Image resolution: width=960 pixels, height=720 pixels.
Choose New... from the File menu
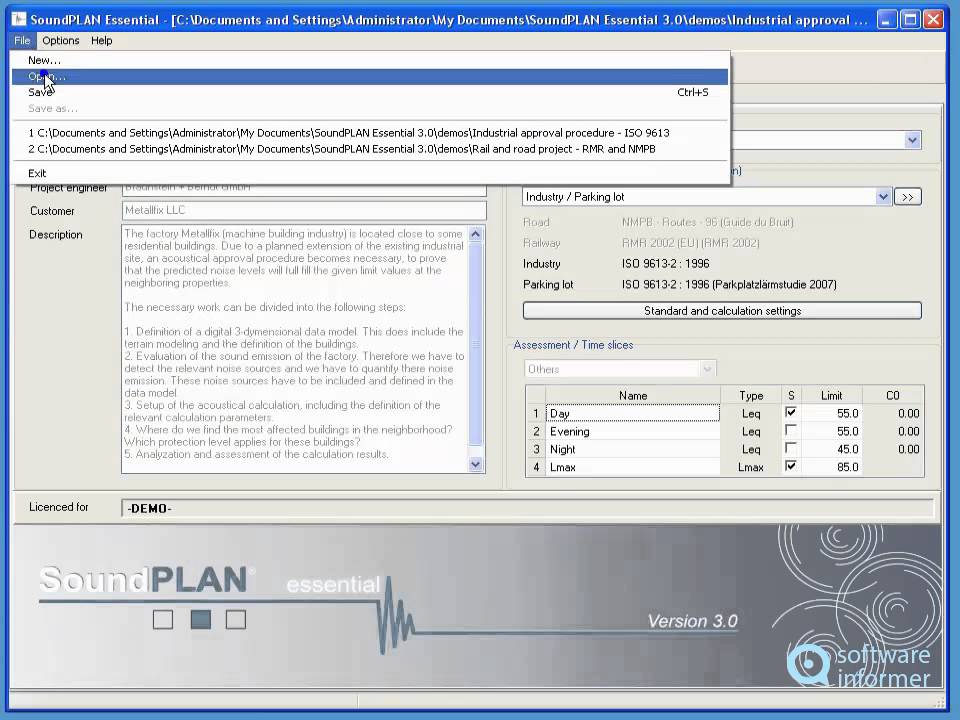tap(370, 60)
